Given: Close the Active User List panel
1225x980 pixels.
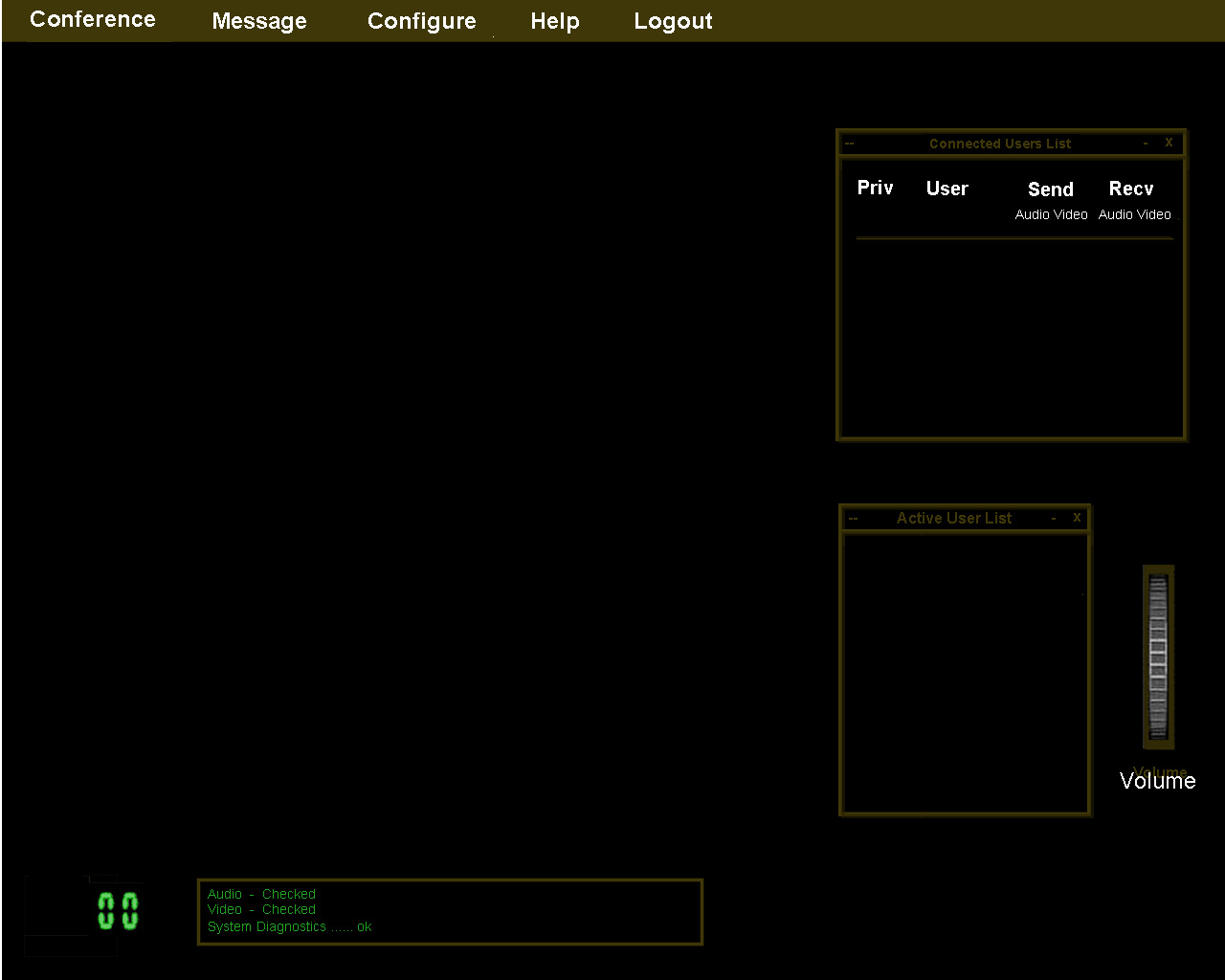Looking at the screenshot, I should point(1077,518).
